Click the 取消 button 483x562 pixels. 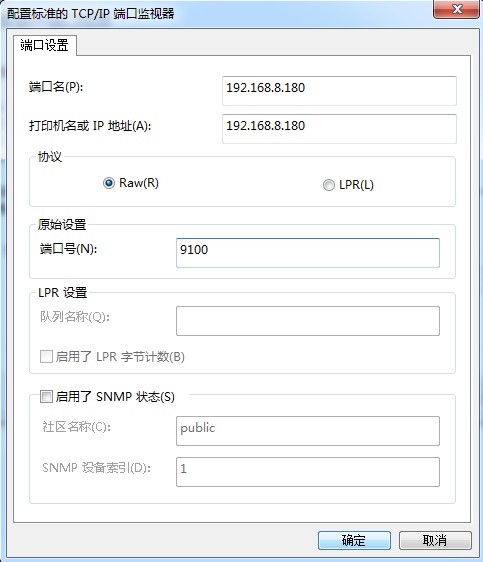[x=435, y=540]
